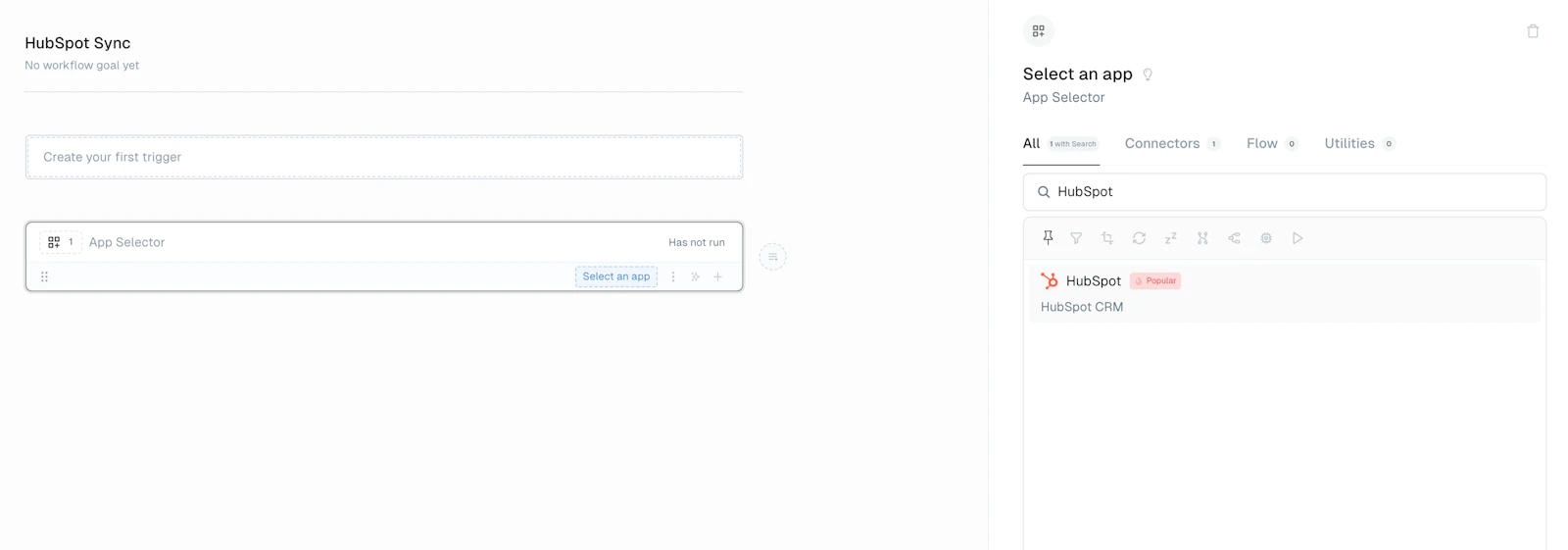Click the Select an app button
The height and width of the screenshot is (550, 1568).
(x=616, y=276)
